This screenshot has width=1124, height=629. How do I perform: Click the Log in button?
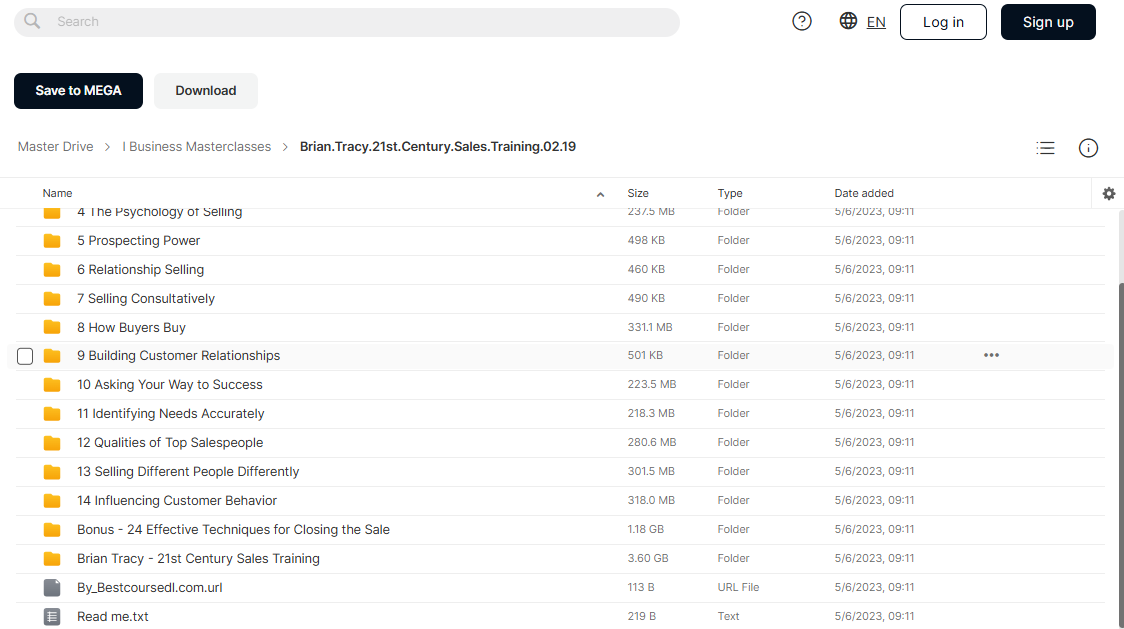point(943,22)
